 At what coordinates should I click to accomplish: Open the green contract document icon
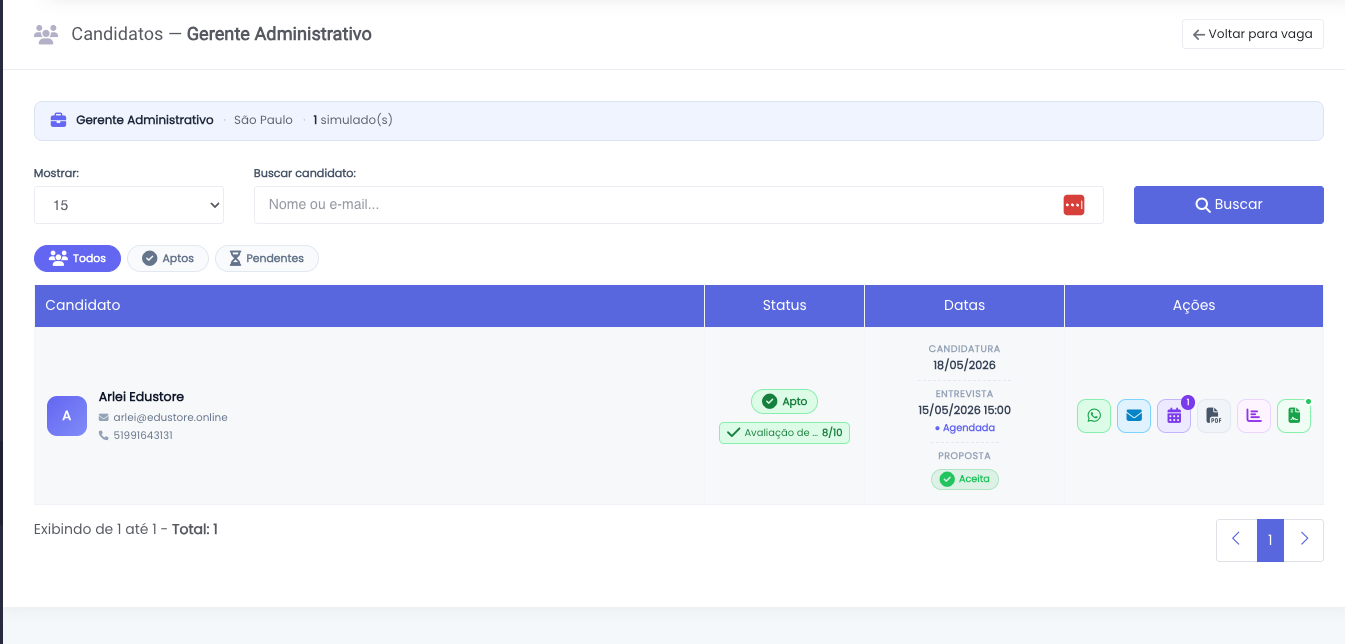point(1294,416)
